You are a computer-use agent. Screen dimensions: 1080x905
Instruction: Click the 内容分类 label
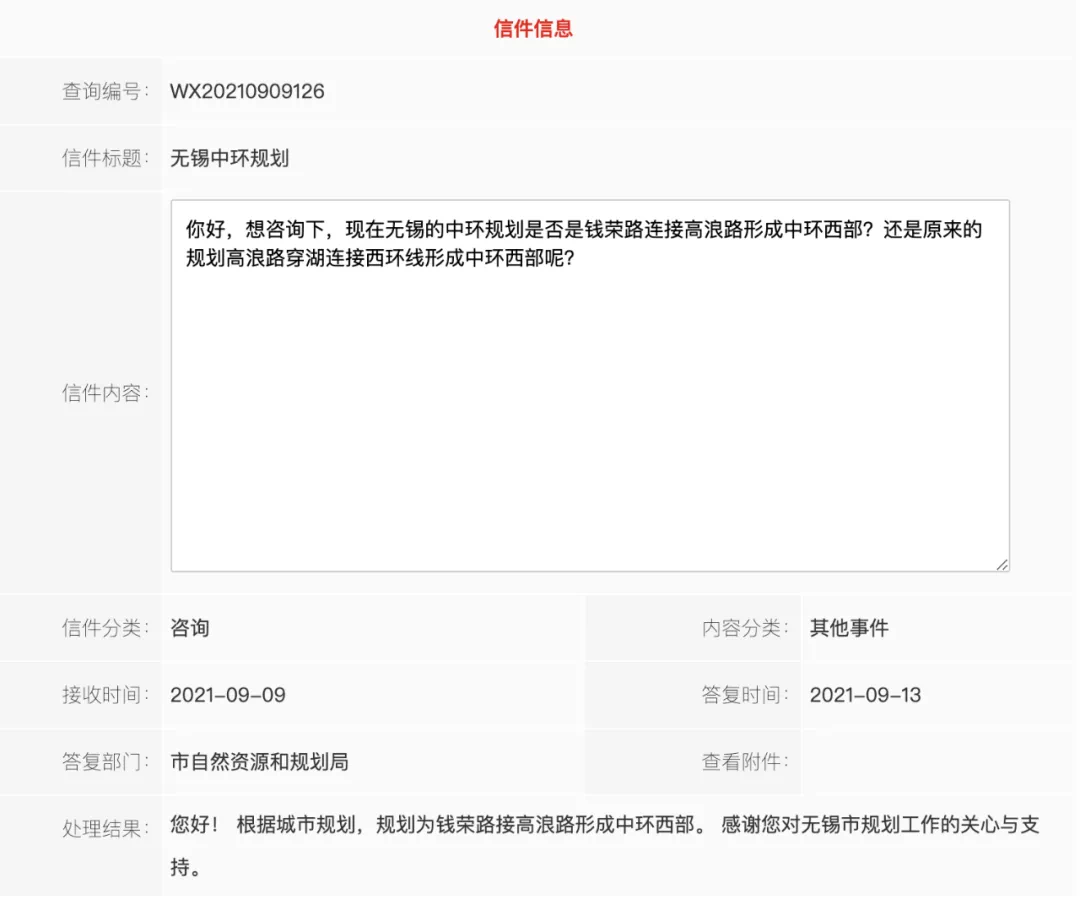point(744,629)
